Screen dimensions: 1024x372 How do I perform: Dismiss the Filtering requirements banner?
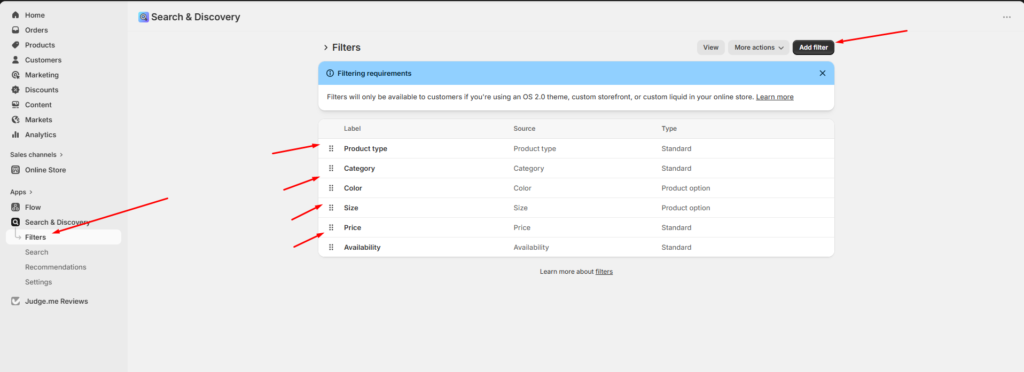(x=822, y=73)
